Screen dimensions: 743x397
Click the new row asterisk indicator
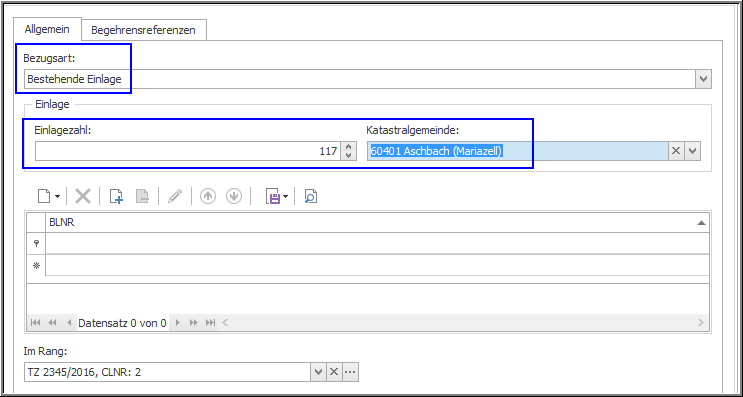click(x=36, y=266)
